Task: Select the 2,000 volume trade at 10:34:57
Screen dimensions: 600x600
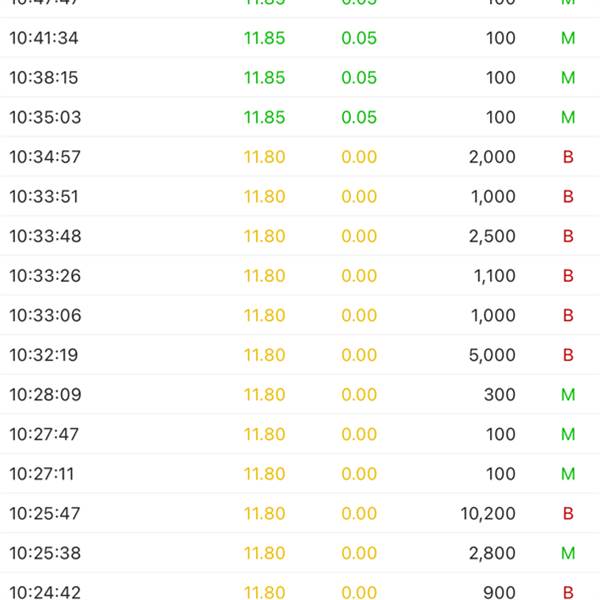Action: pyautogui.click(x=491, y=157)
